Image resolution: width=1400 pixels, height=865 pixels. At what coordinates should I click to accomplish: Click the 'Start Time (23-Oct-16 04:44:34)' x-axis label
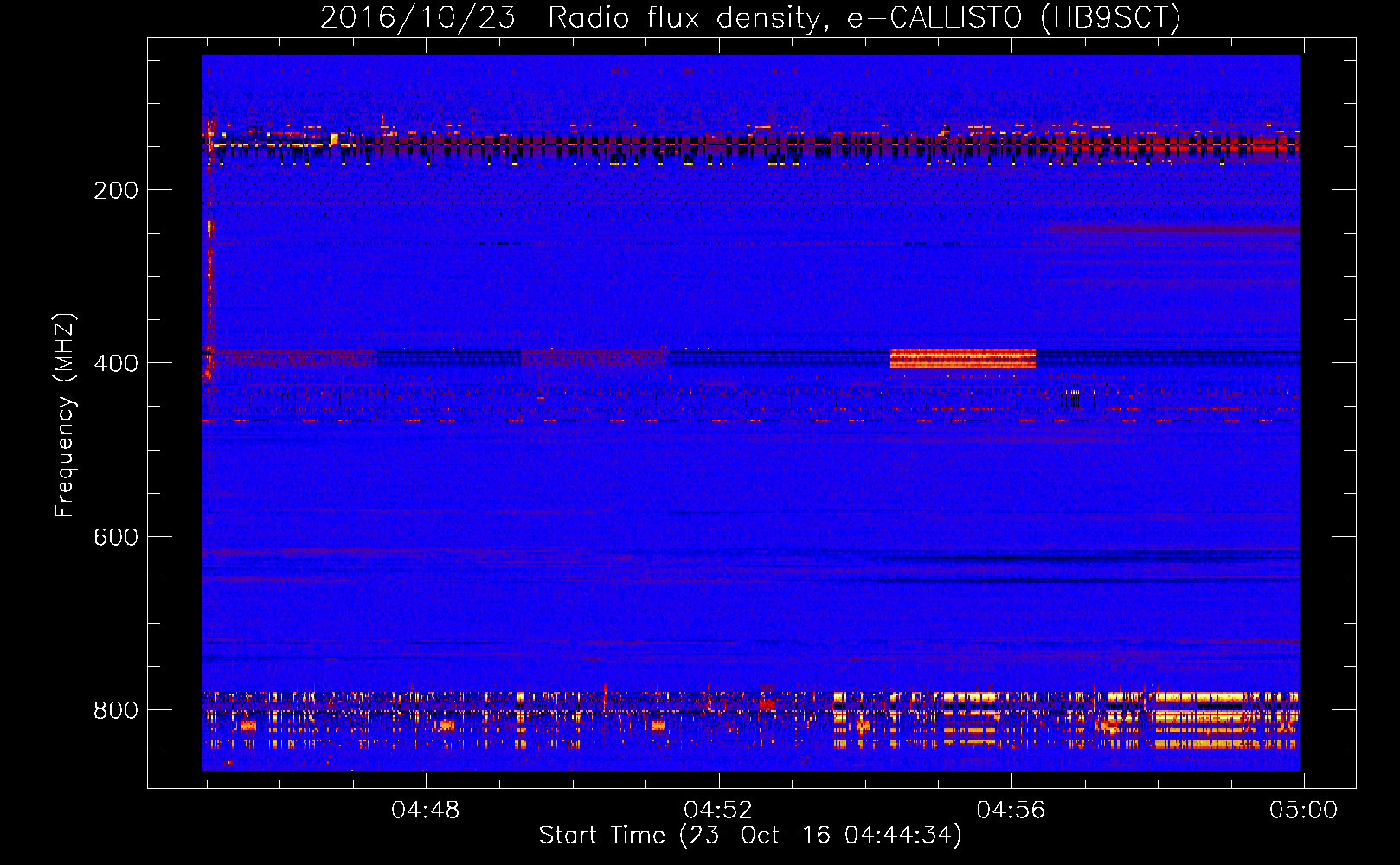(x=750, y=836)
